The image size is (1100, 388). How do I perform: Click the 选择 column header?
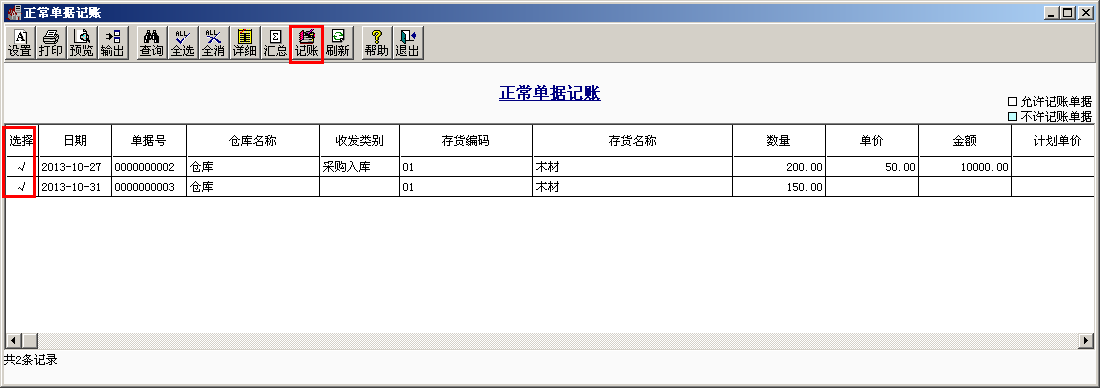(21, 140)
